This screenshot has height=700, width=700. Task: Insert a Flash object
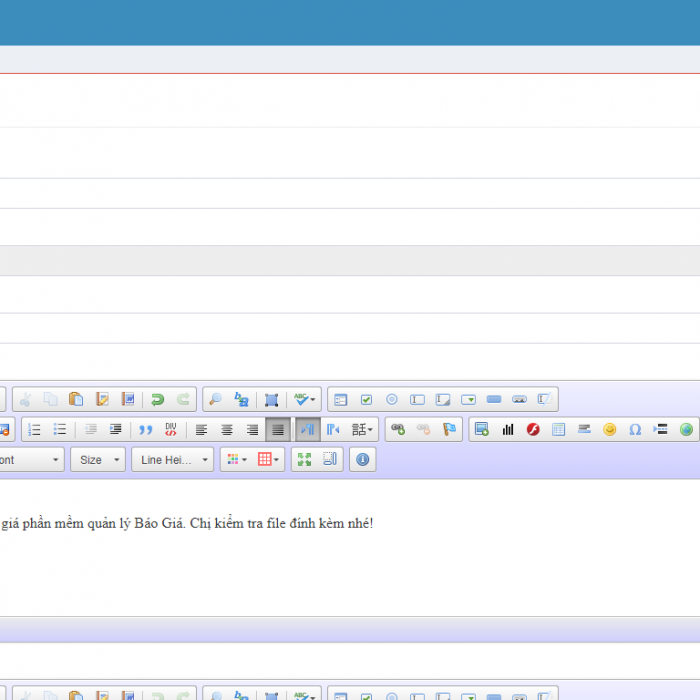(533, 430)
